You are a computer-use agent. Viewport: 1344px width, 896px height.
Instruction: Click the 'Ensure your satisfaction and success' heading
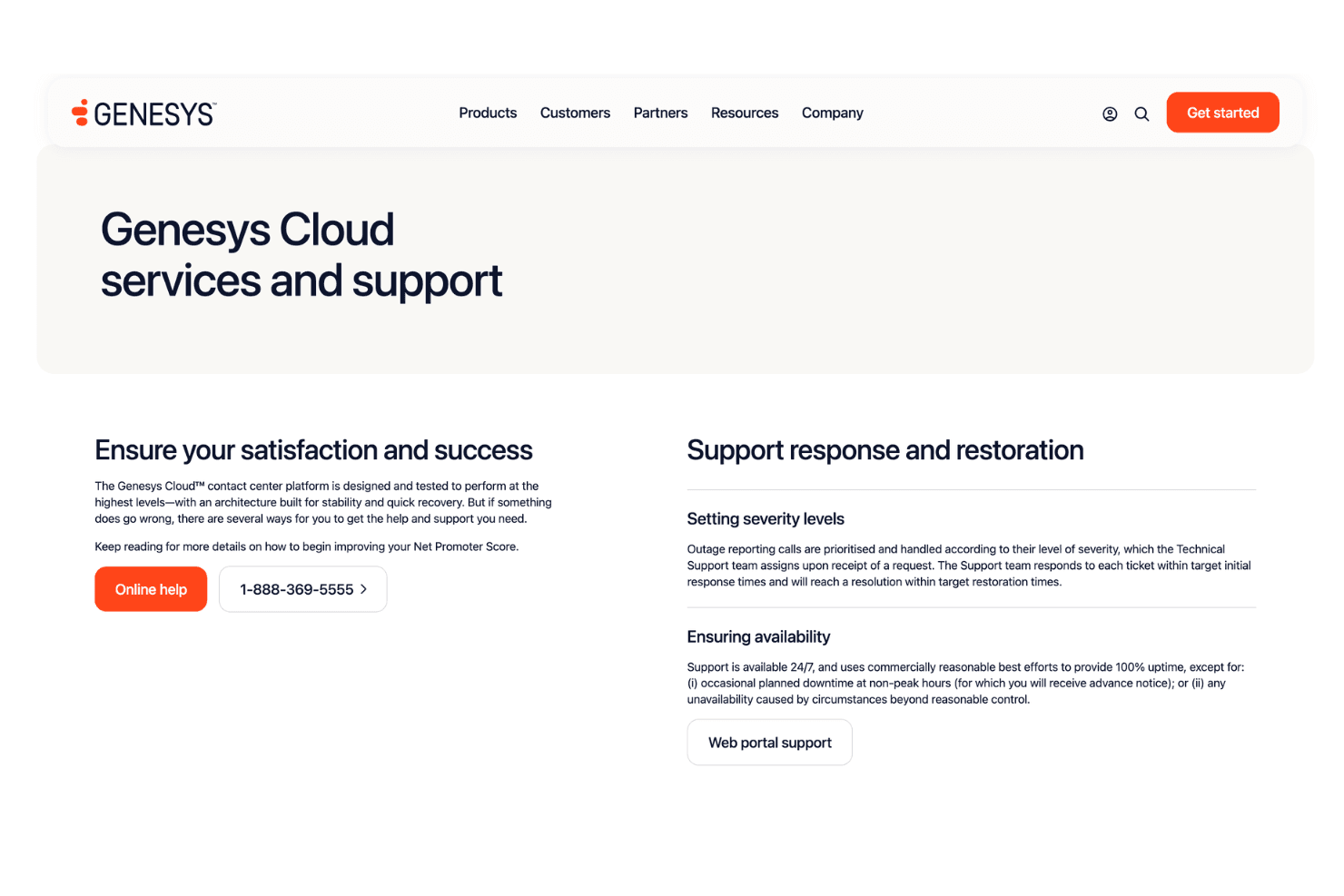point(313,450)
